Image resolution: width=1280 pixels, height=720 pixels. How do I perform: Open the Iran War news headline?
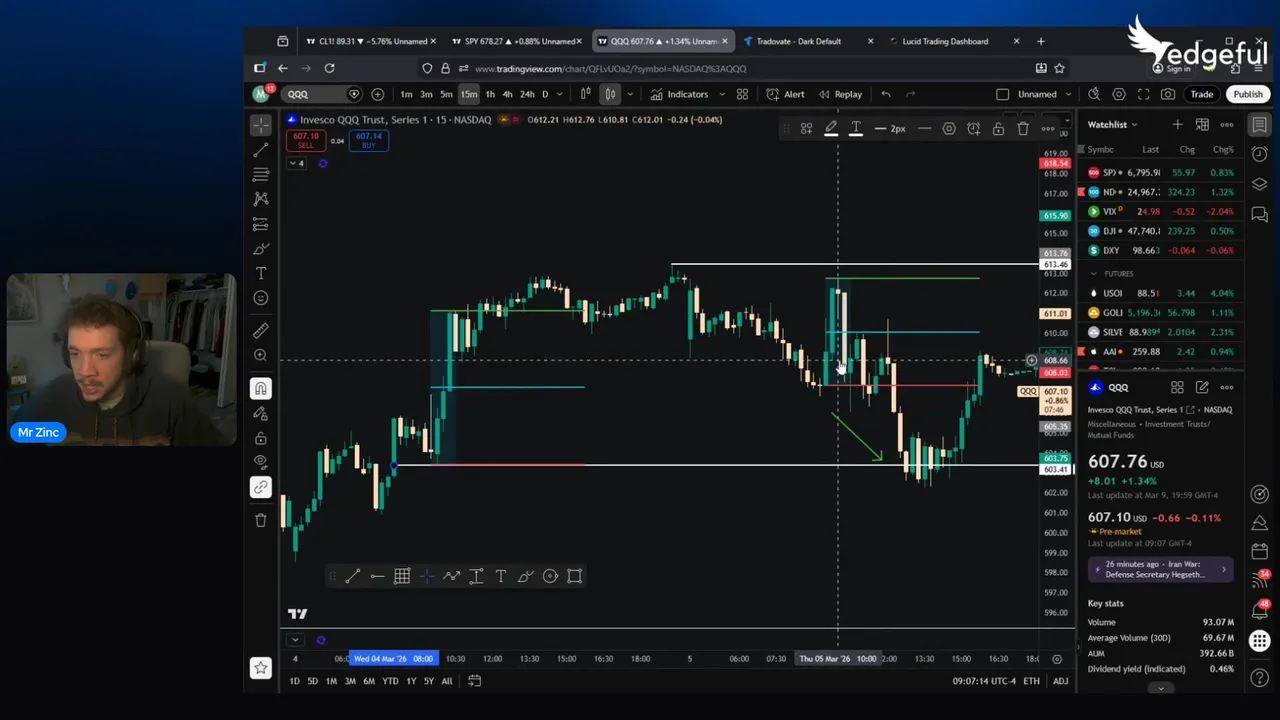click(x=1160, y=569)
